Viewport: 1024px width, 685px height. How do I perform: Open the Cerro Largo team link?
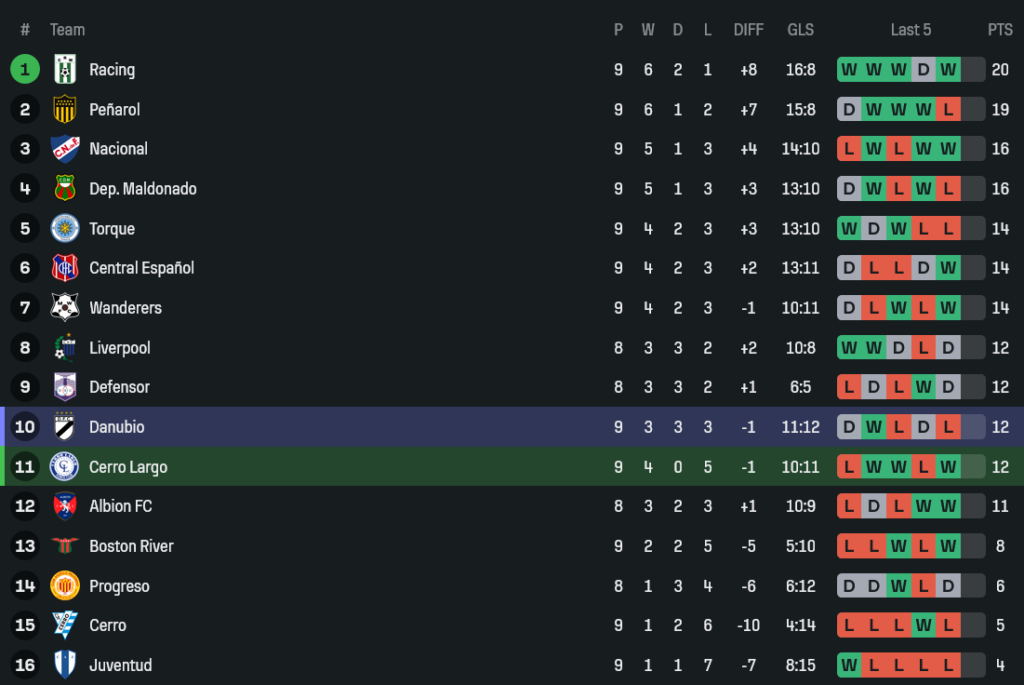click(128, 467)
